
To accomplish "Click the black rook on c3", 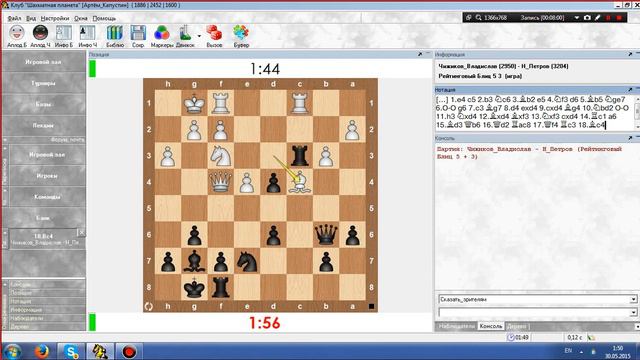I will coord(300,156).
